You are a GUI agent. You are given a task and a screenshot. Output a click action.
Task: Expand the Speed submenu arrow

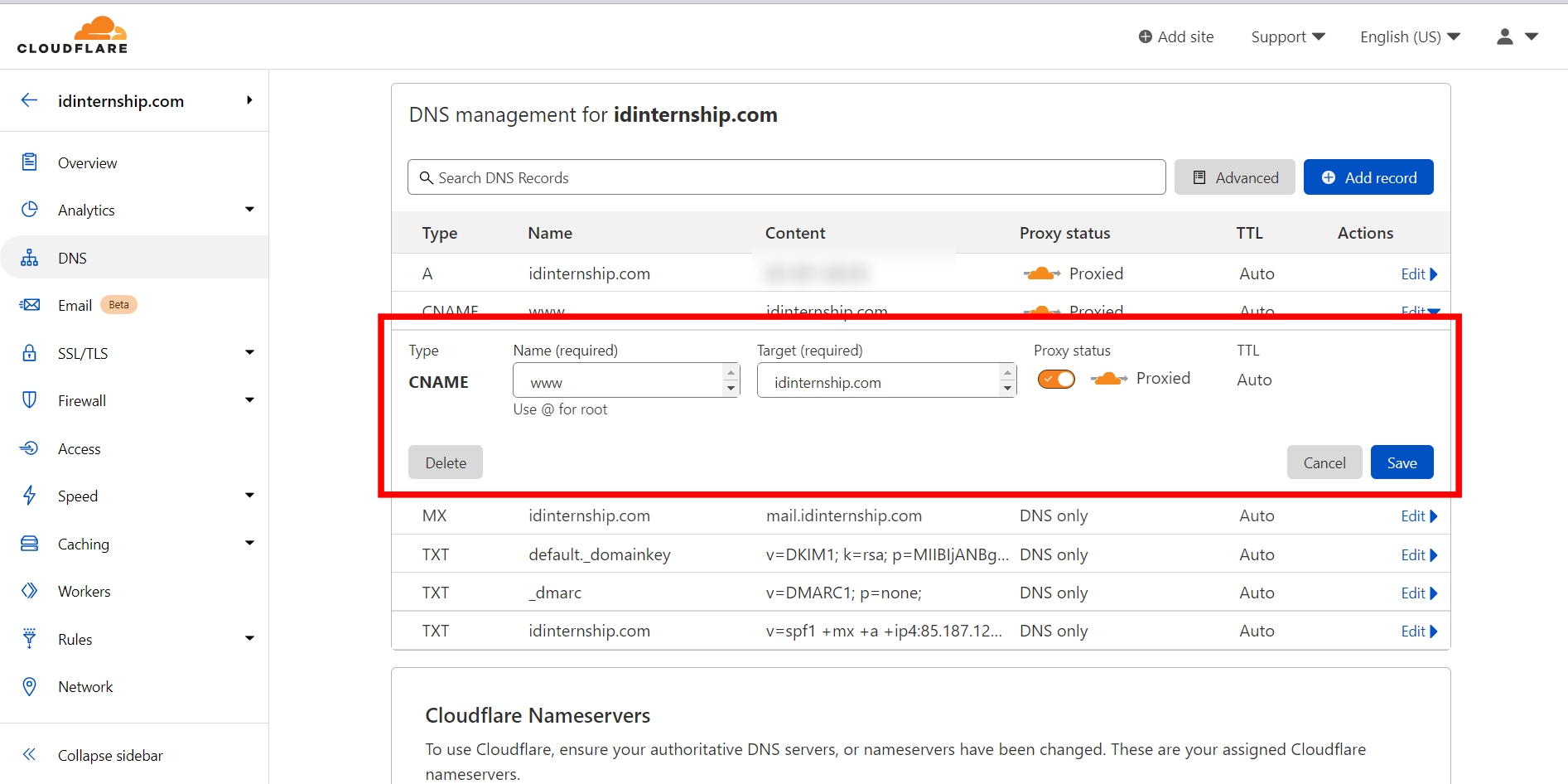249,496
